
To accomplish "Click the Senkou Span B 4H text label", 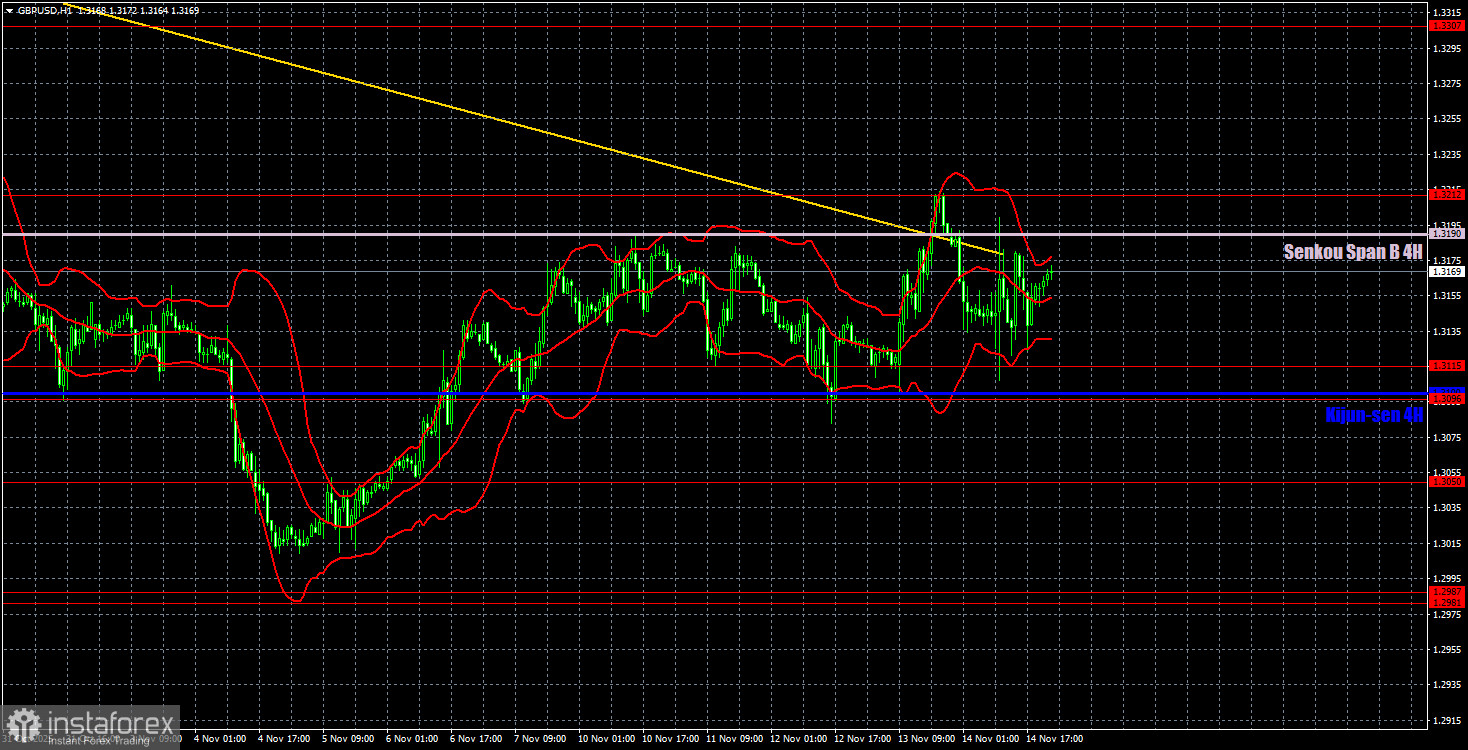I will [1350, 252].
